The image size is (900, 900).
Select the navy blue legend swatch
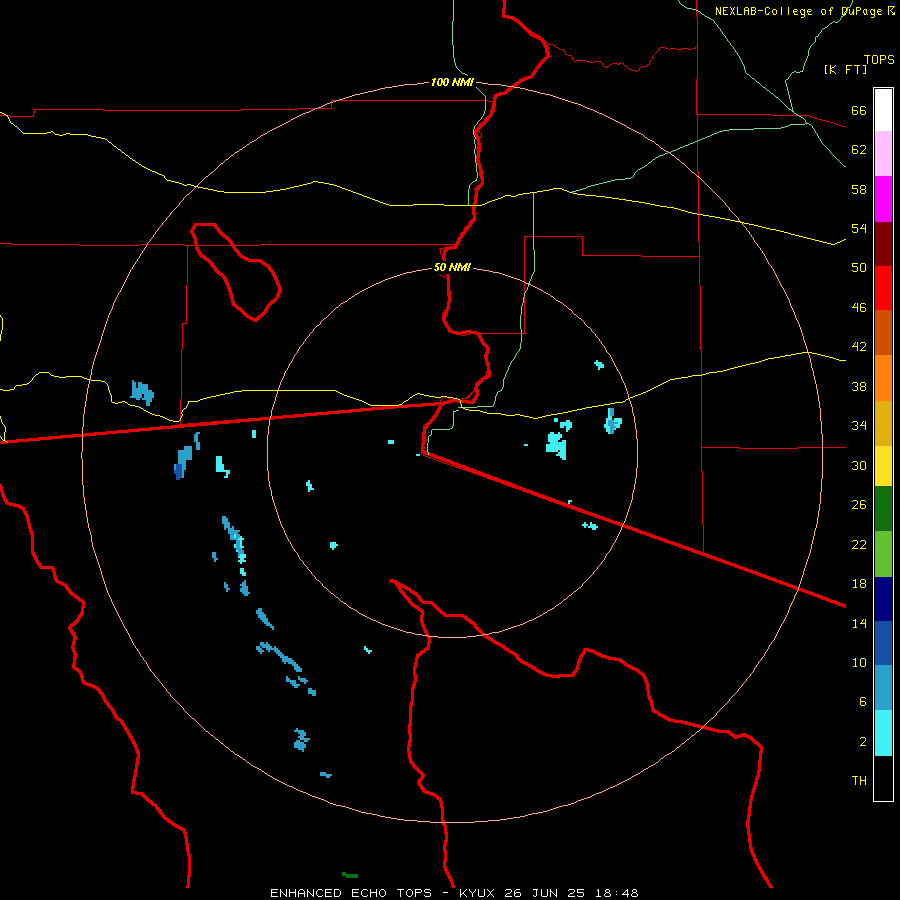(883, 599)
